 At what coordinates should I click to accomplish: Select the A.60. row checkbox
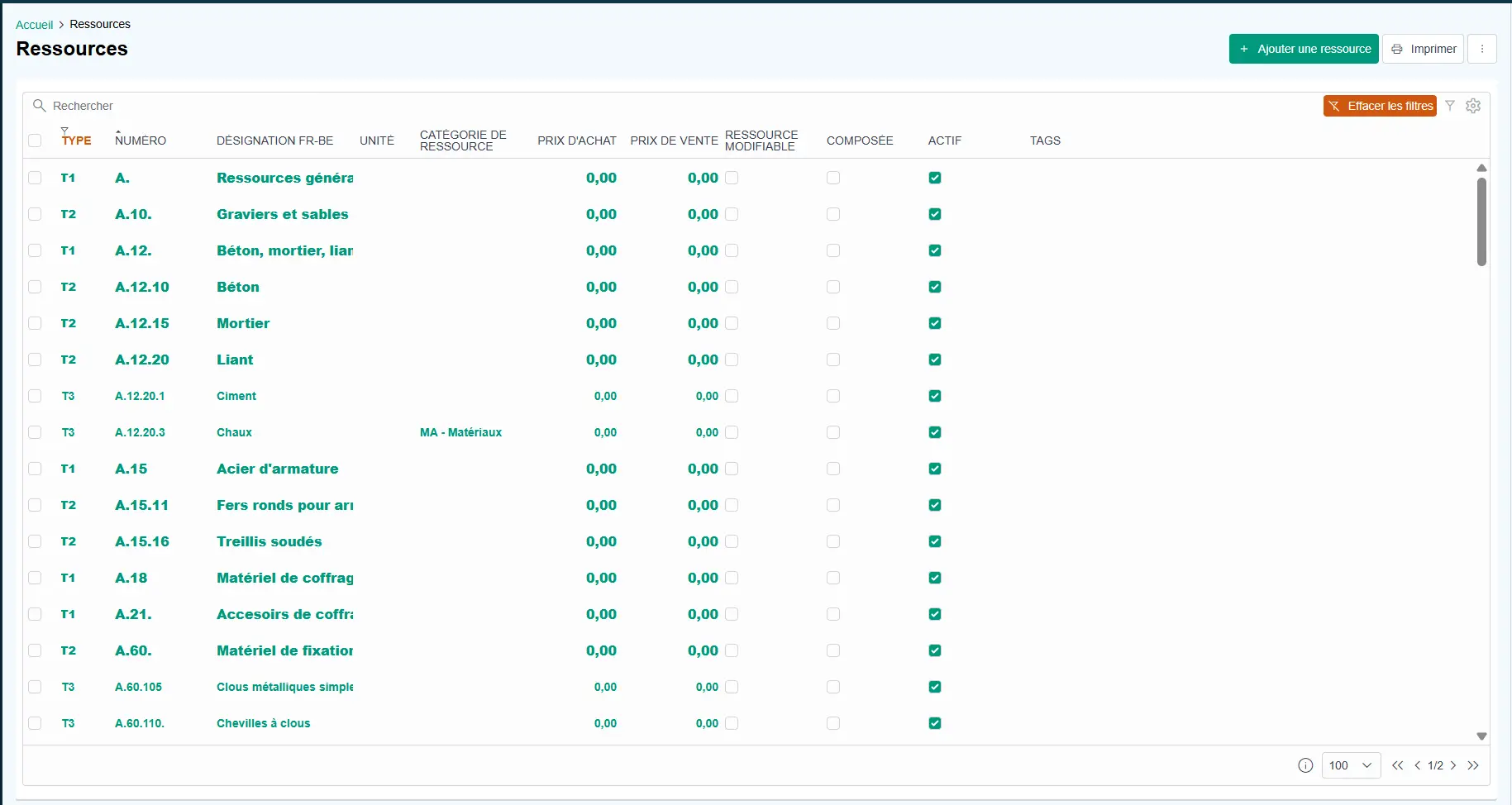[x=35, y=650]
